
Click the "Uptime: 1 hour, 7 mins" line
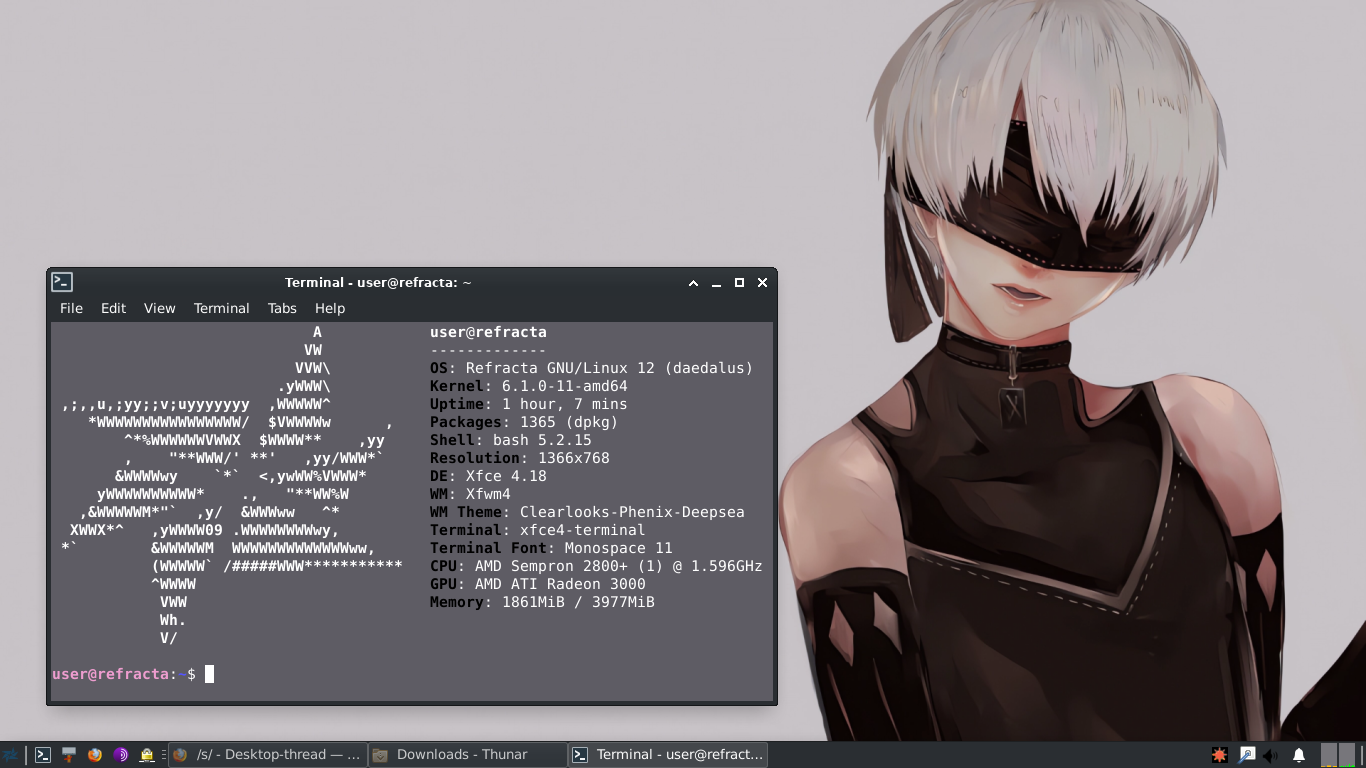coord(529,404)
